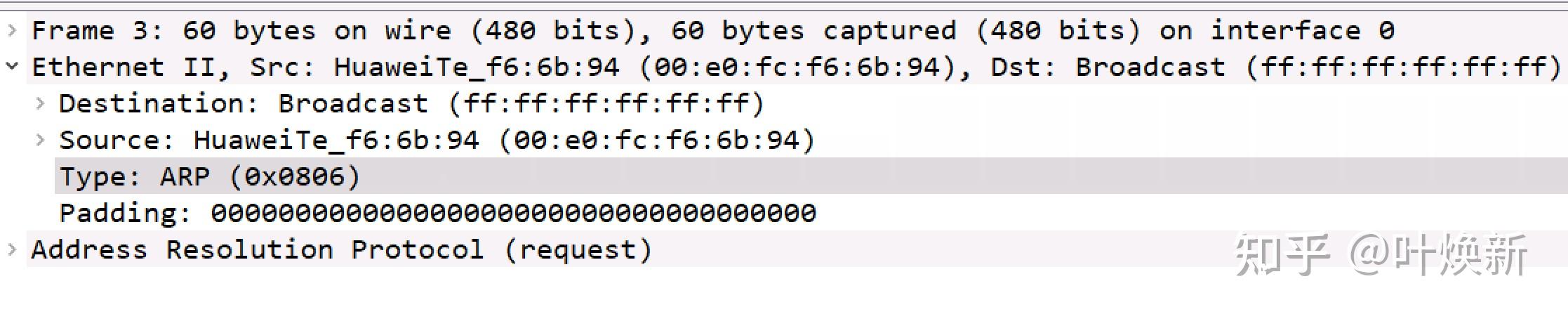The image size is (1568, 319).
Task: Click the padding zeros value
Action: 513,213
